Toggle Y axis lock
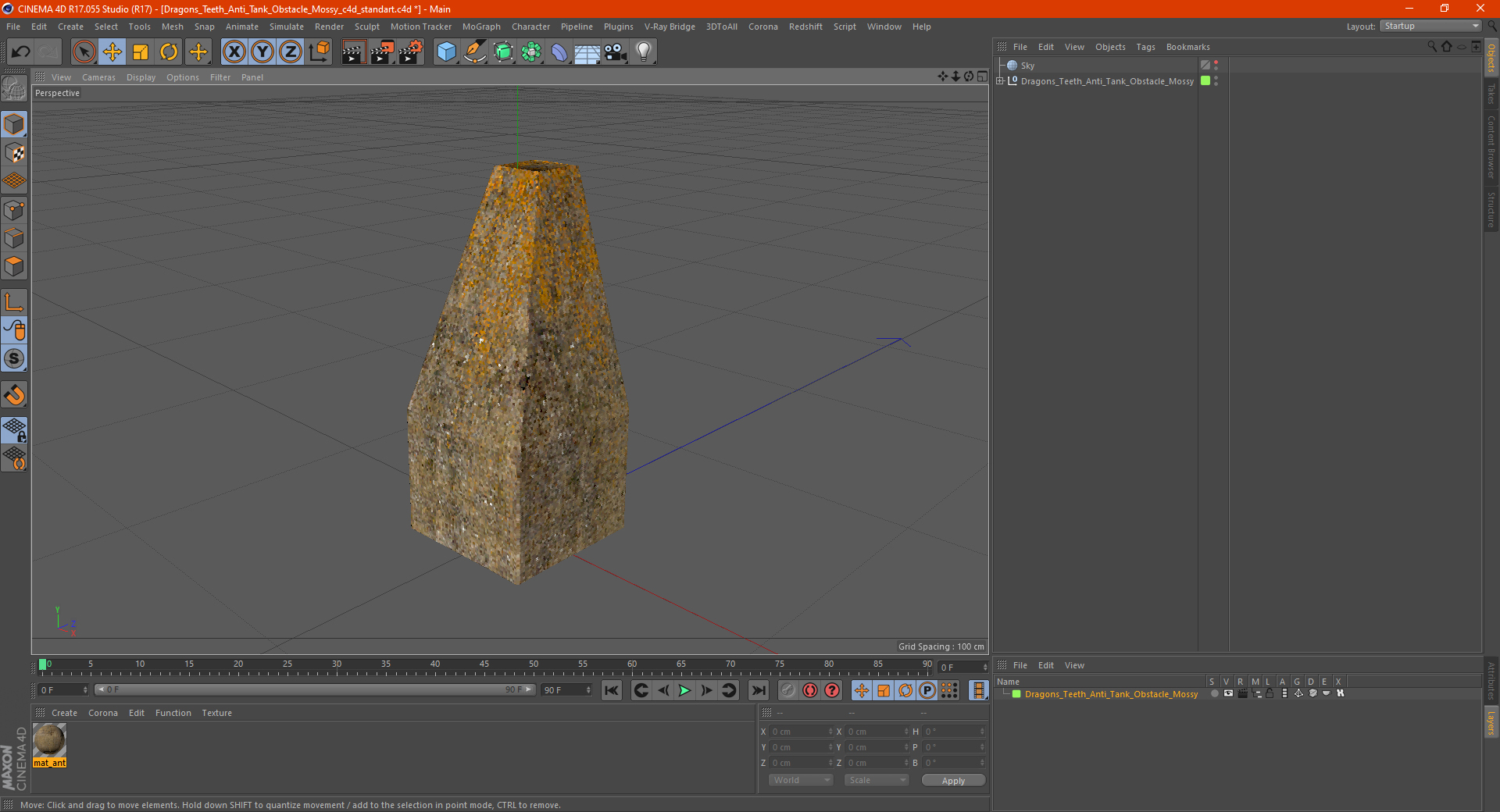Viewport: 1500px width, 812px height. pyautogui.click(x=262, y=52)
